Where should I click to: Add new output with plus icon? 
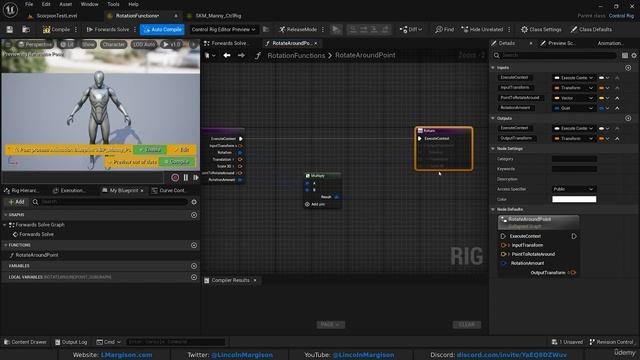click(628, 118)
